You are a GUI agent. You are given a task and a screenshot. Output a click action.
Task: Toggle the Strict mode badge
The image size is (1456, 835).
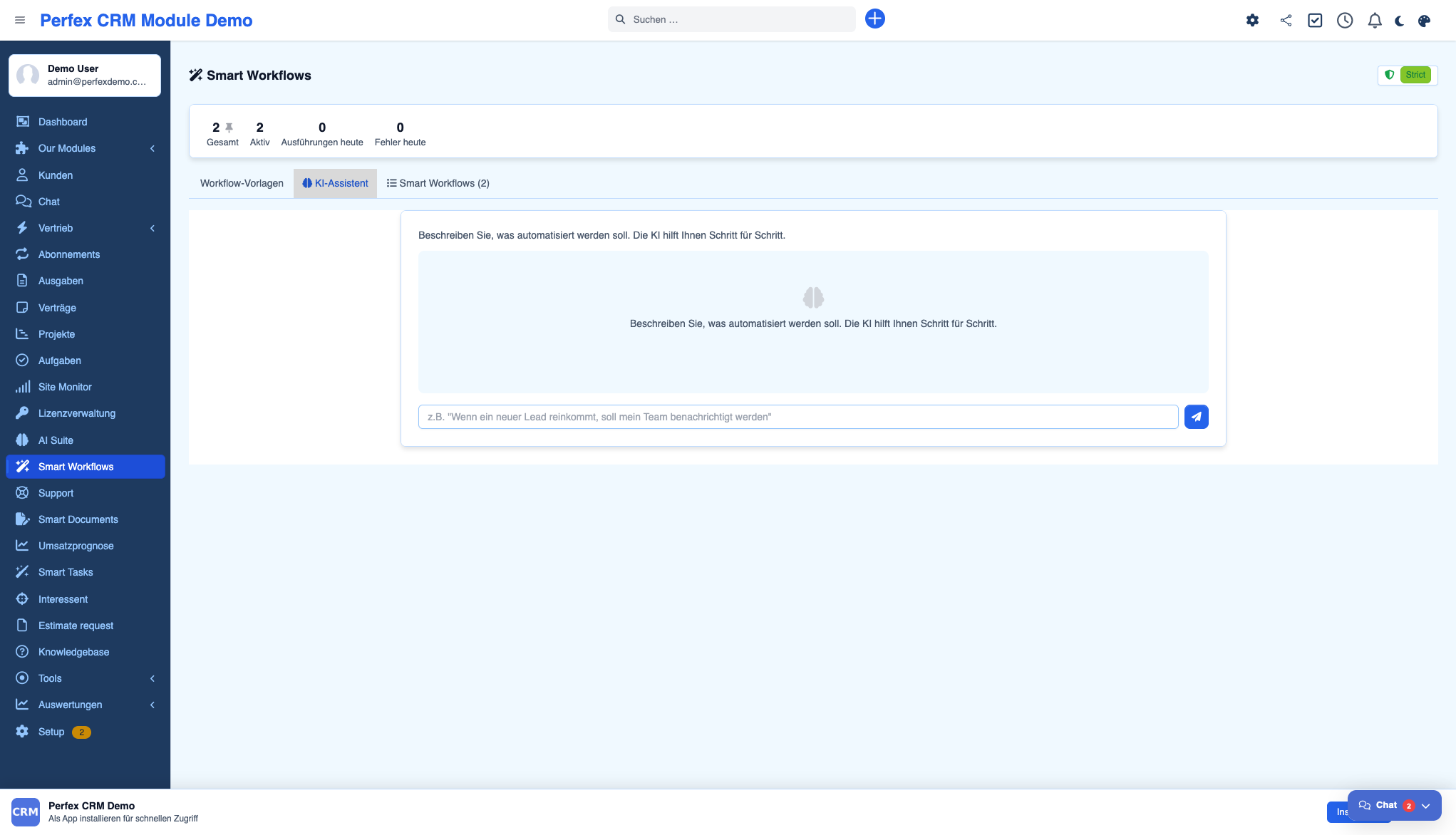(x=1415, y=75)
